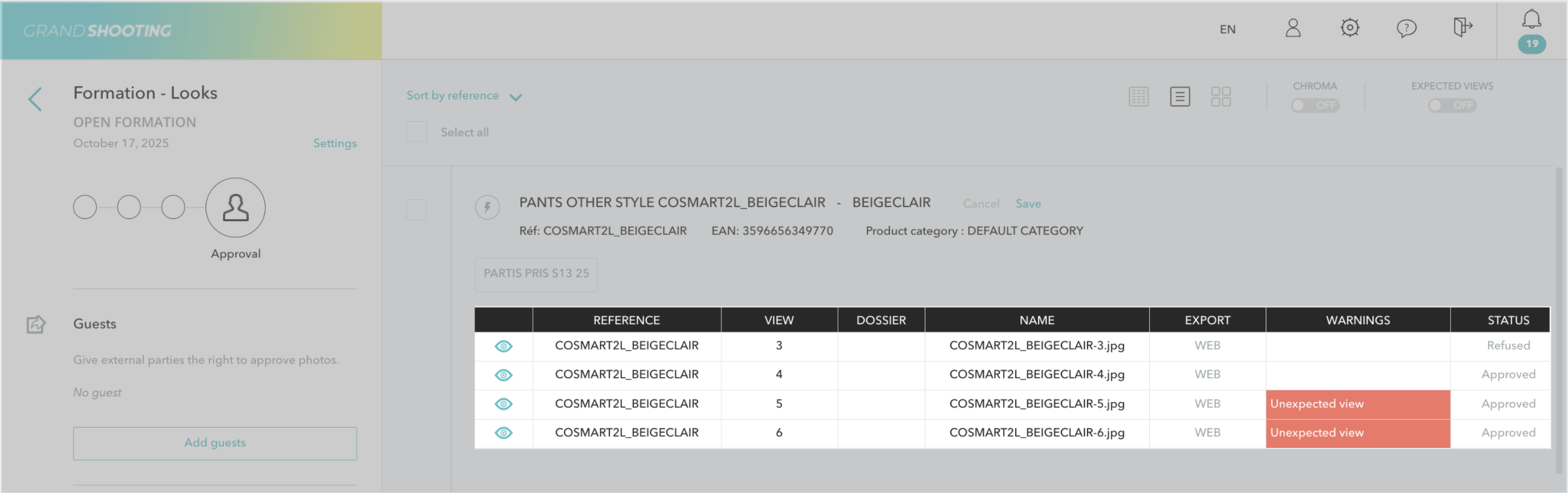
Task: Open the EN language selector
Action: point(1228,29)
